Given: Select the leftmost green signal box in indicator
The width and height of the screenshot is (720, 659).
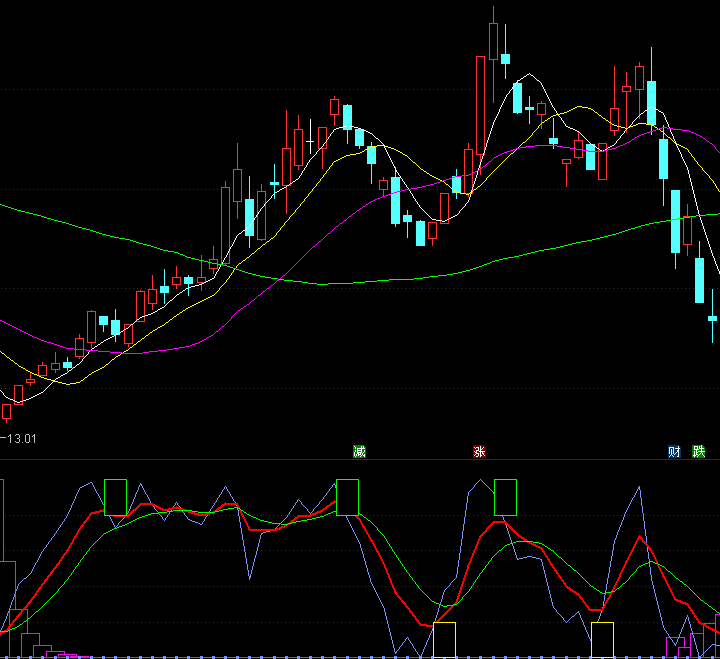Looking at the screenshot, I should (x=115, y=497).
